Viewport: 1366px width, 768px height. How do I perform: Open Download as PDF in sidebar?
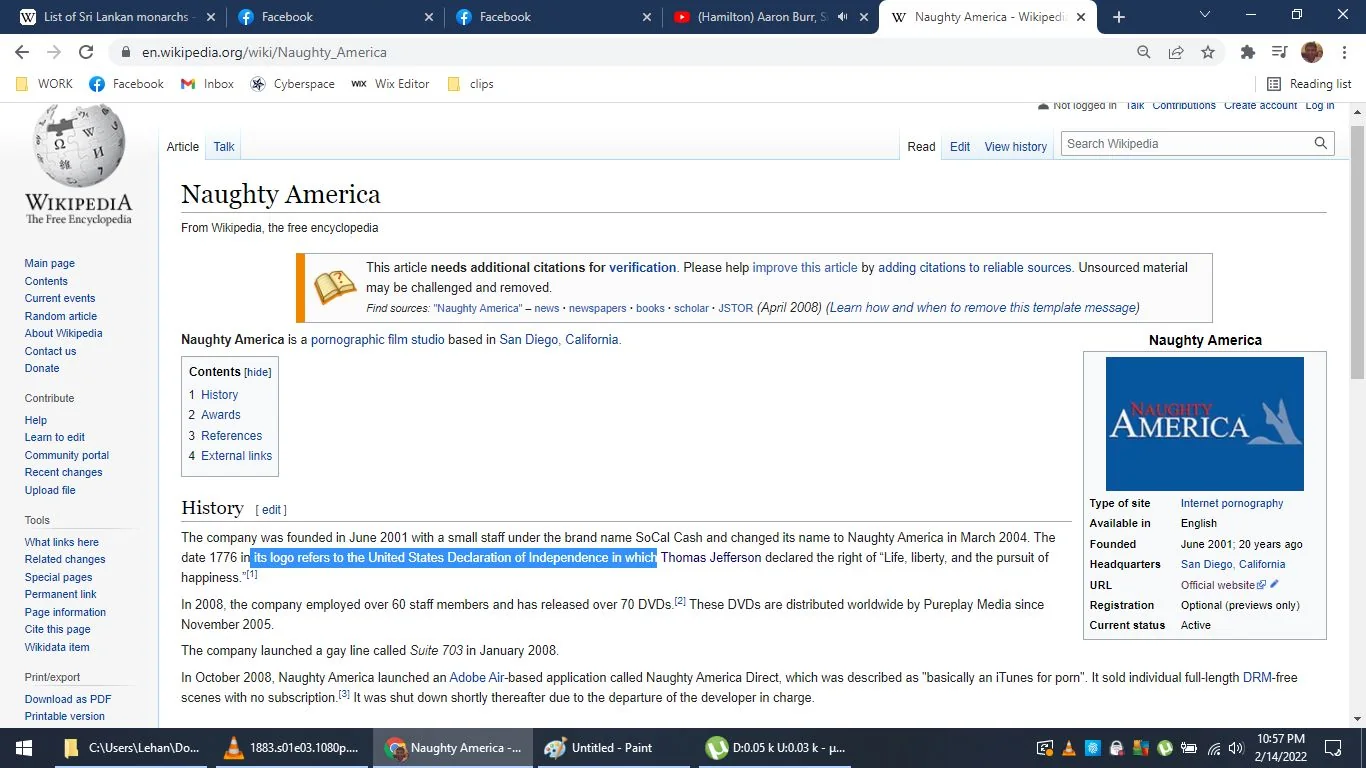(x=68, y=699)
